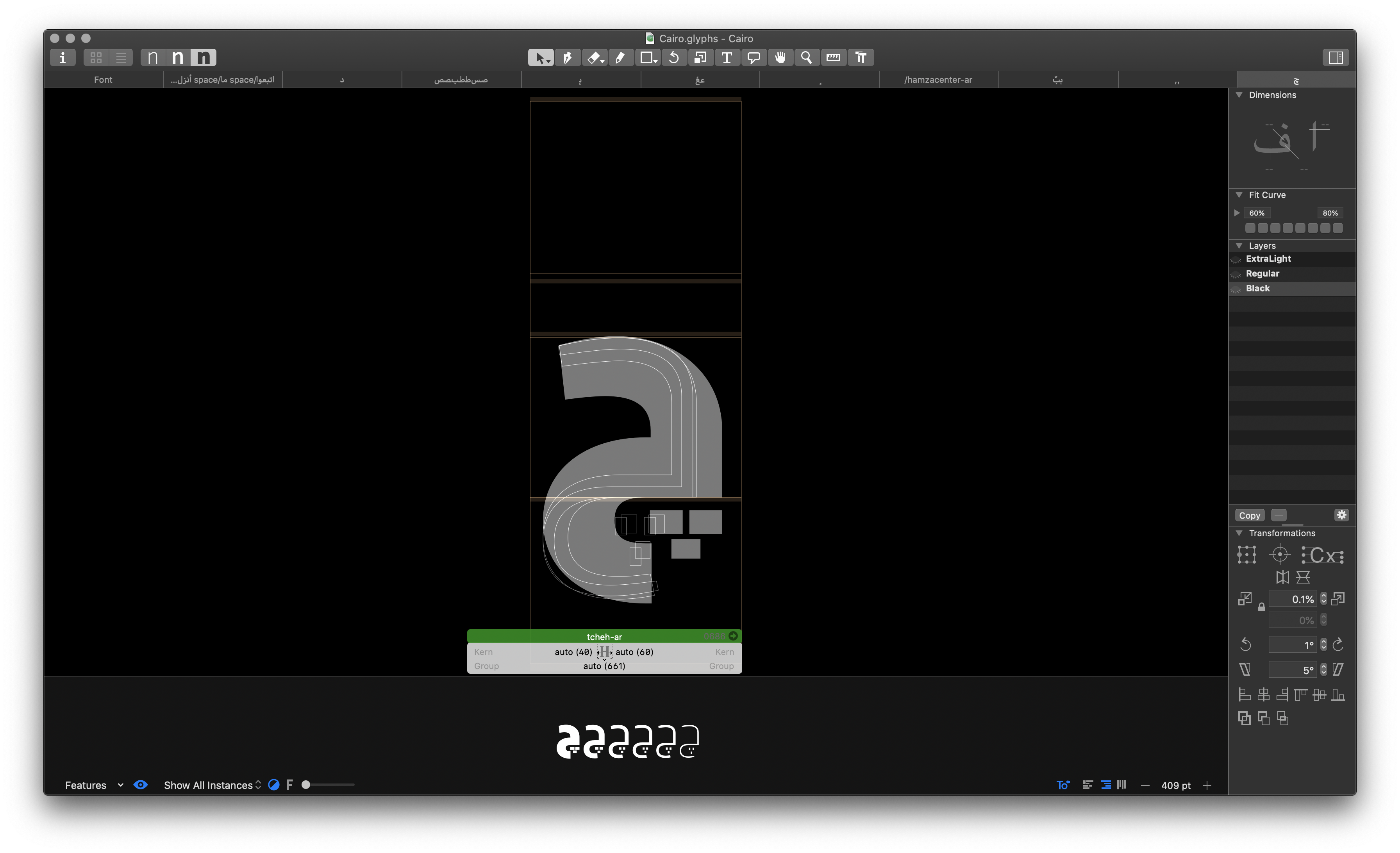Select the Erase tool in the toolbar
1400x853 pixels.
point(594,57)
